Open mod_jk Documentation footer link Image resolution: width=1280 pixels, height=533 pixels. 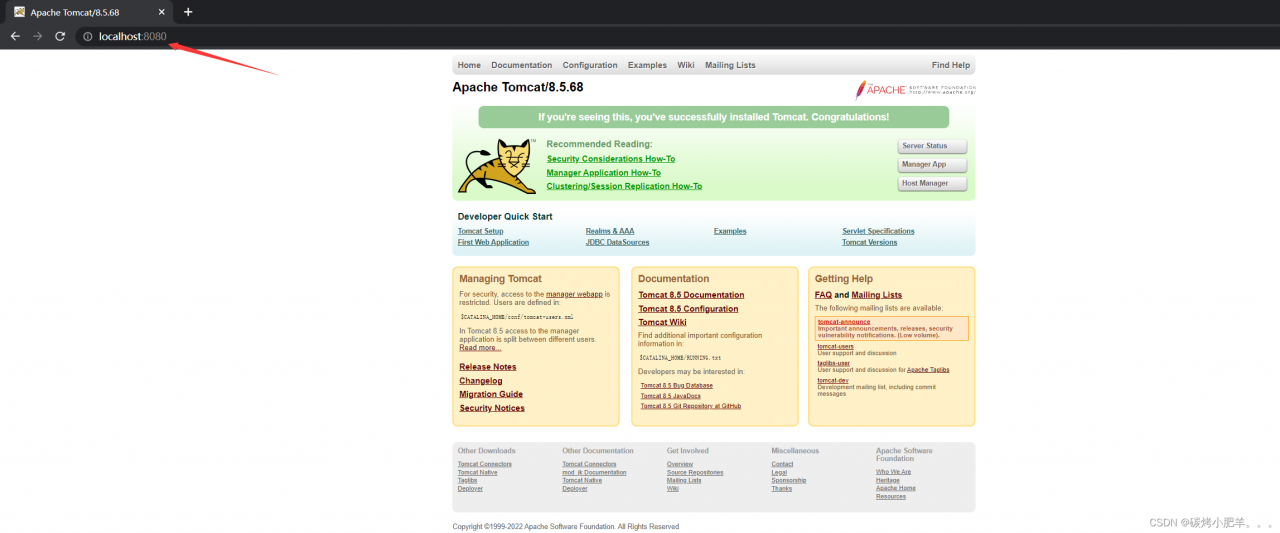[594, 472]
